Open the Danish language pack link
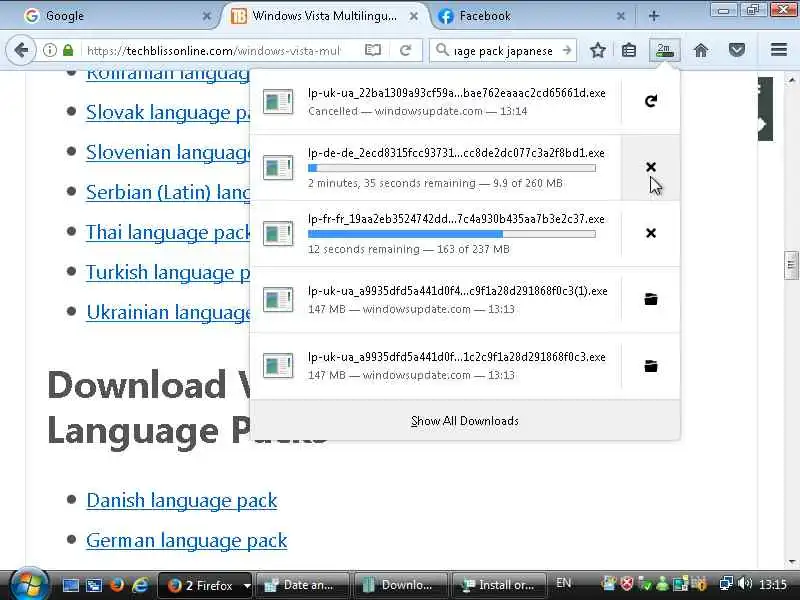The height and width of the screenshot is (600, 800). [x=182, y=500]
